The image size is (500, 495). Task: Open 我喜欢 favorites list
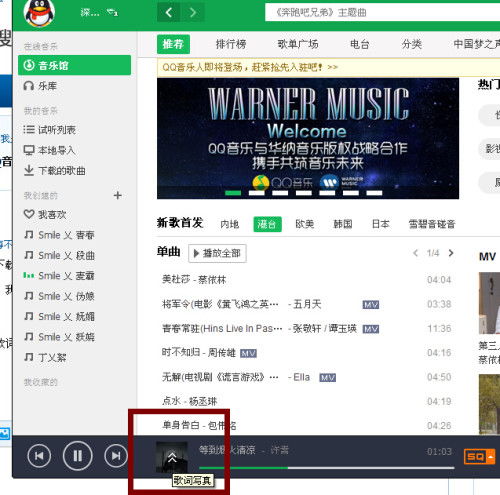click(45, 214)
